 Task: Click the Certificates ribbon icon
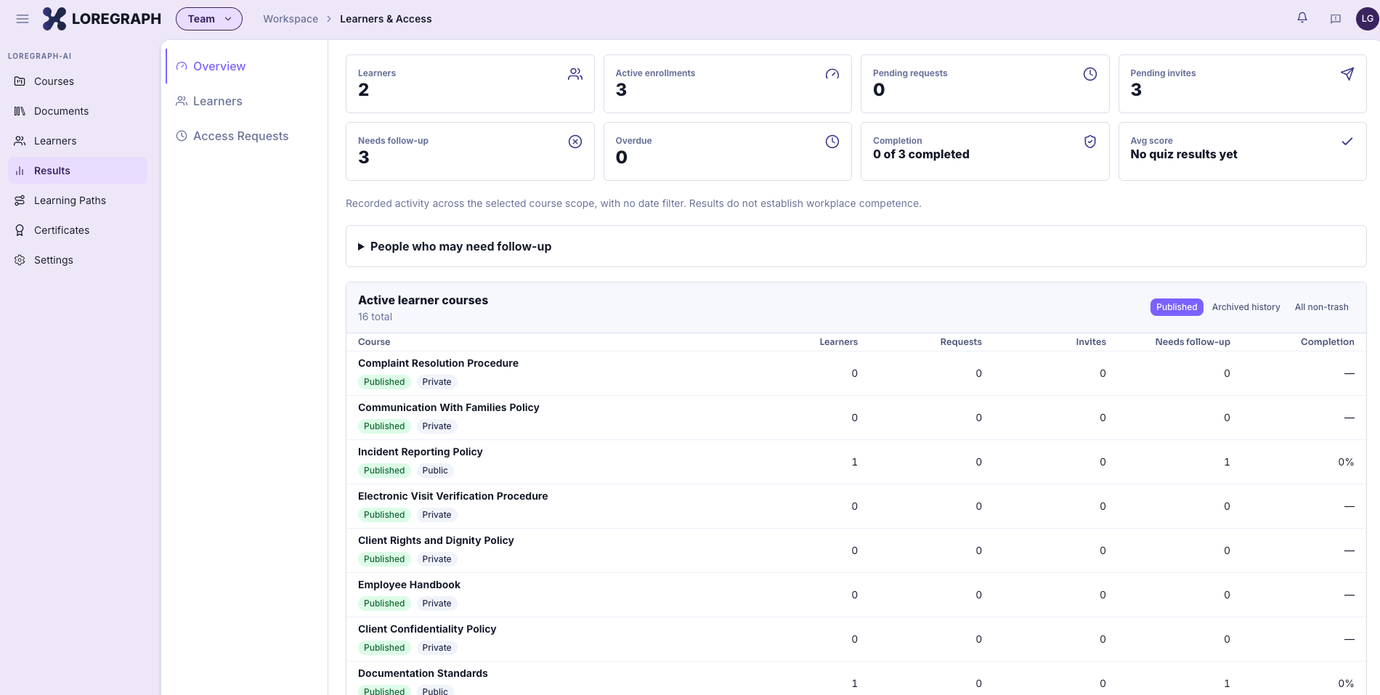20,230
